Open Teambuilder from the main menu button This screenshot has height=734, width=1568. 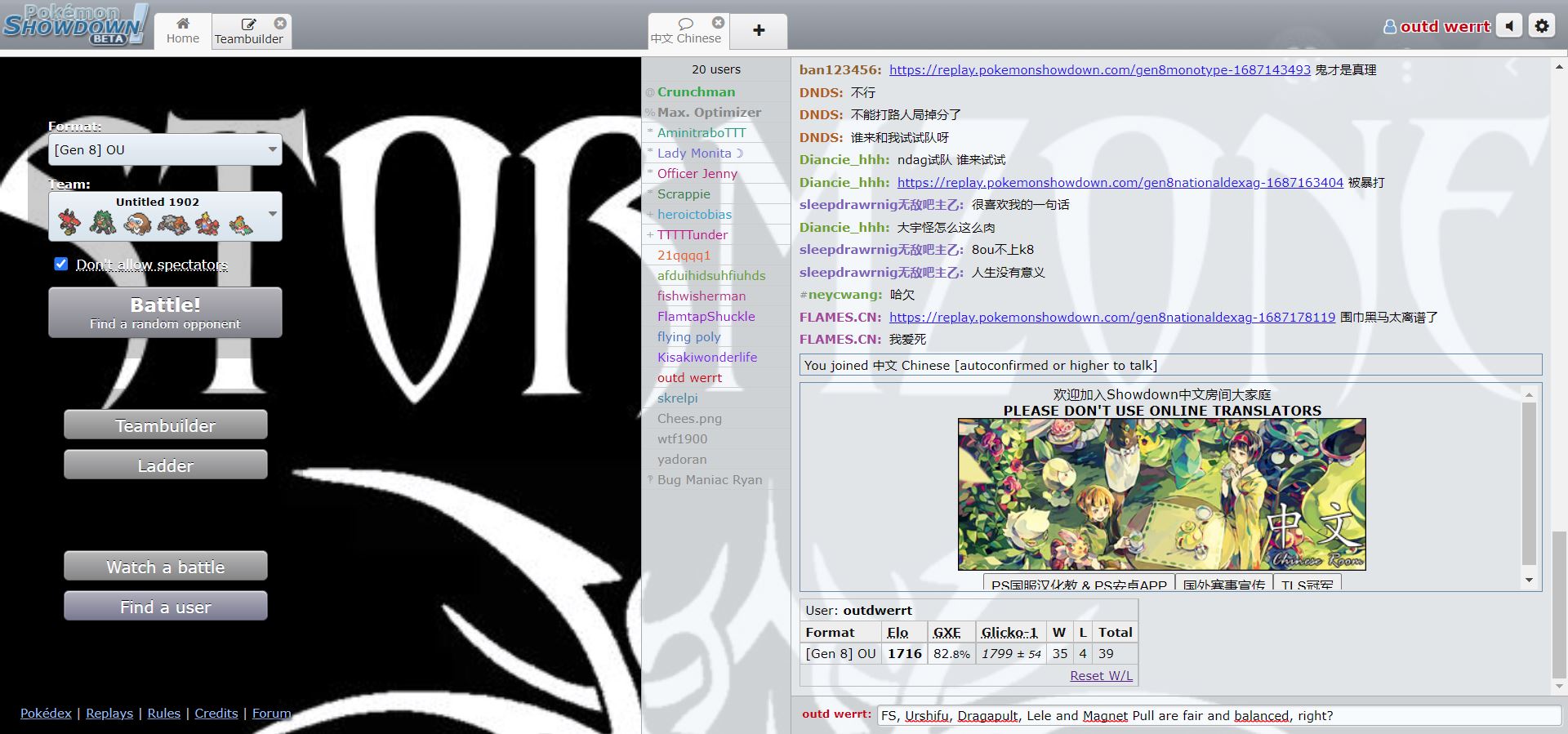pos(166,425)
